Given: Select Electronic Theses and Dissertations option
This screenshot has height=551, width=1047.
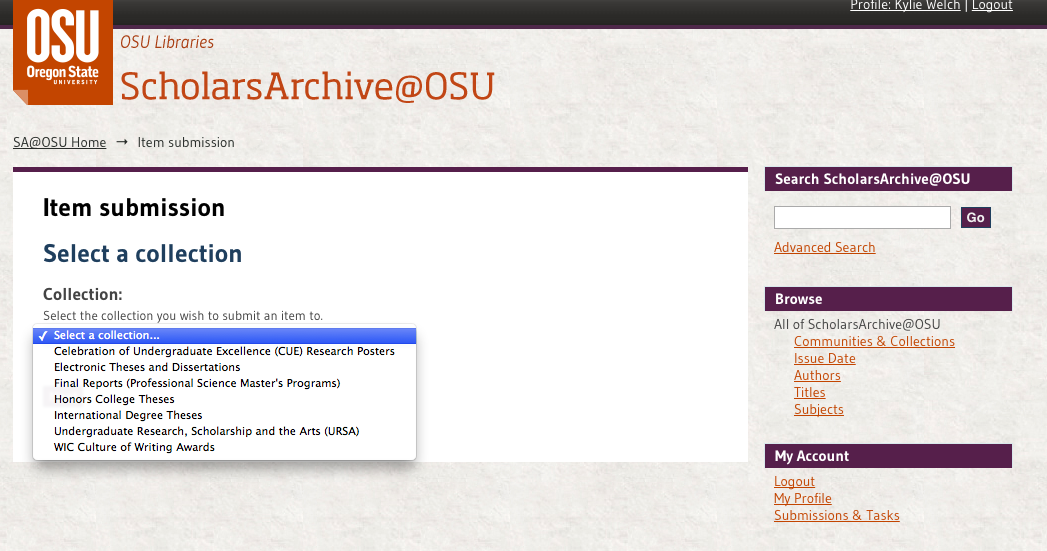Looking at the screenshot, I should tap(224, 367).
